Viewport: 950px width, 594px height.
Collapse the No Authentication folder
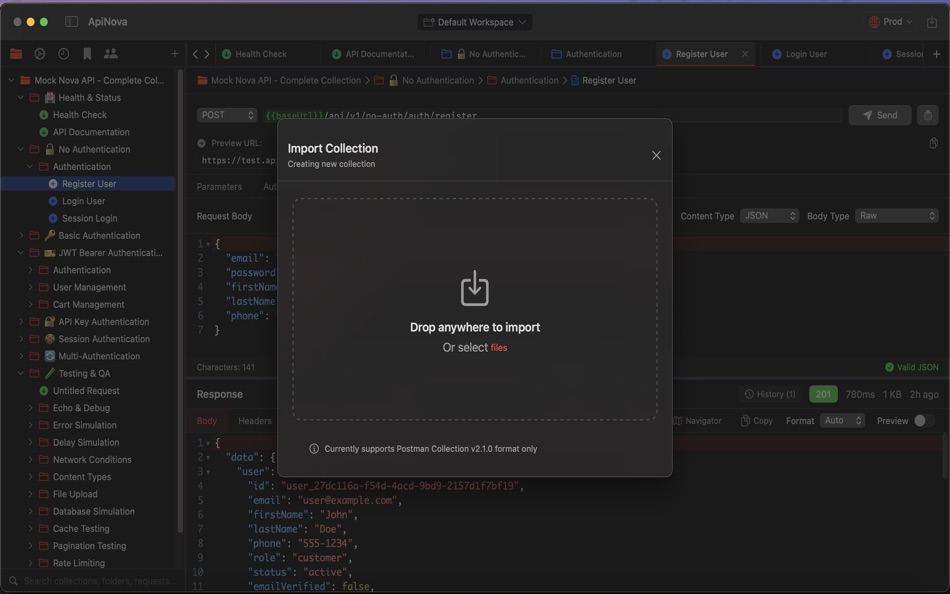pos(21,149)
